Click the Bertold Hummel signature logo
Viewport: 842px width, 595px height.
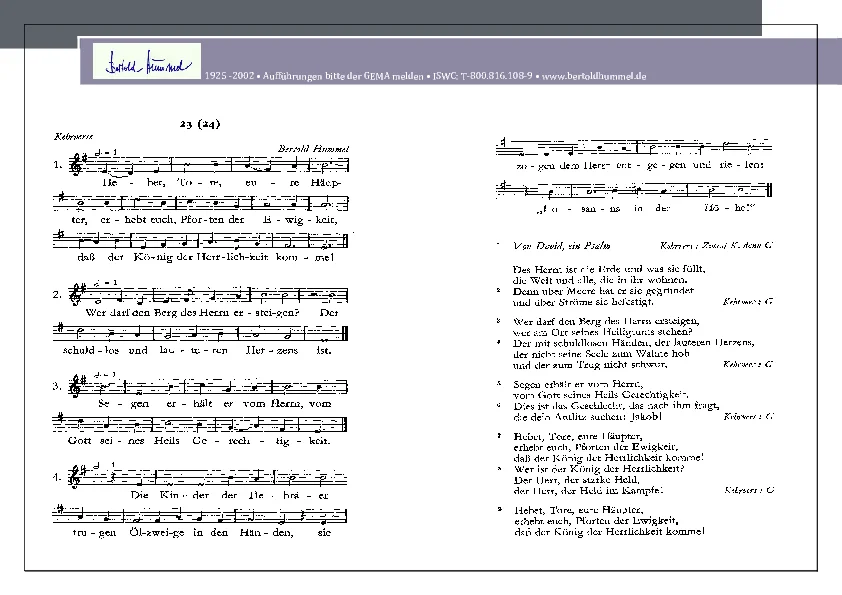point(147,61)
